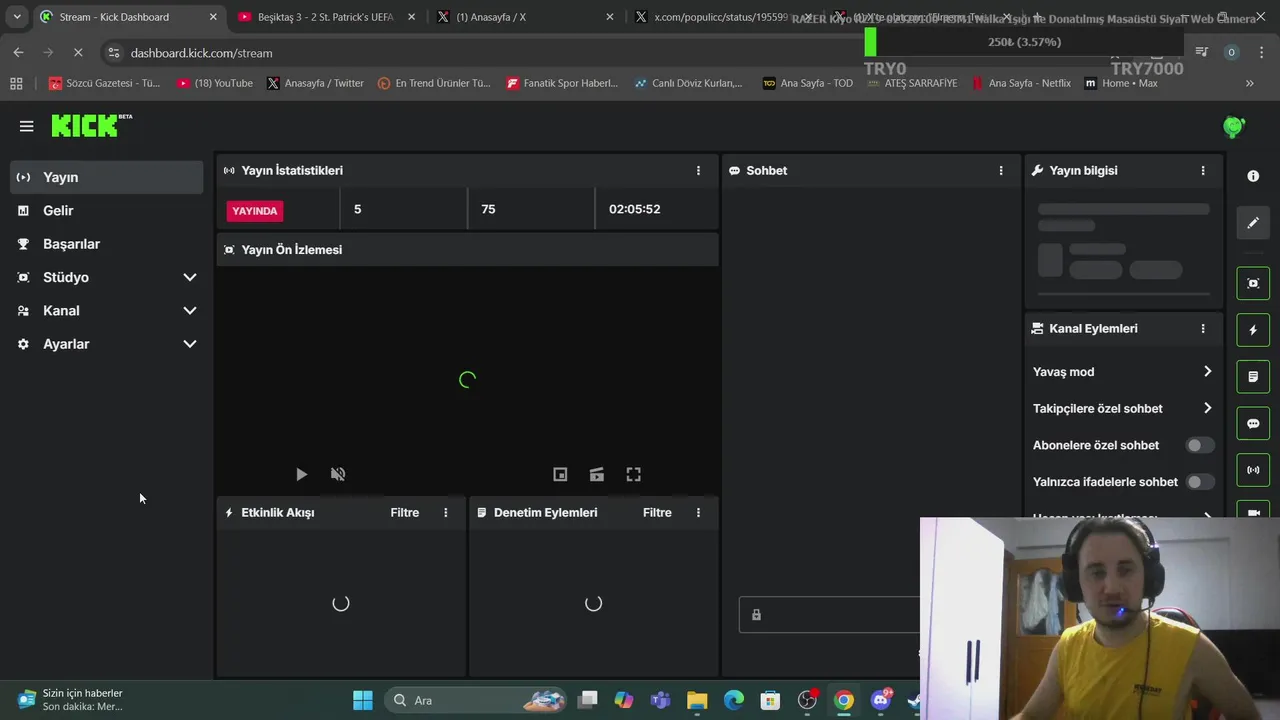1280x720 pixels.
Task: Click the stream uptime 02:05:52
Action: tap(634, 209)
